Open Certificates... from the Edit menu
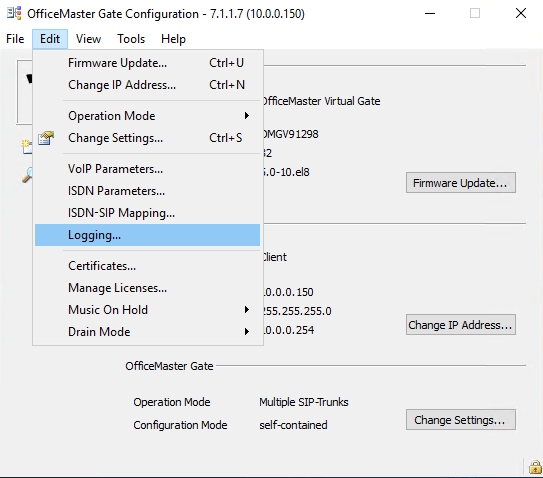Screen dimensions: 543x478 148,266
